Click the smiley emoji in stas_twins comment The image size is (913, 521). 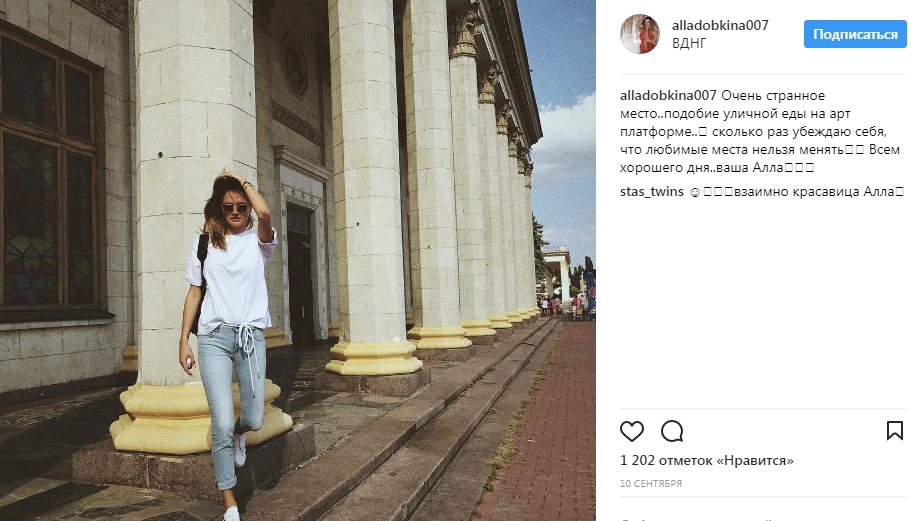tap(694, 192)
